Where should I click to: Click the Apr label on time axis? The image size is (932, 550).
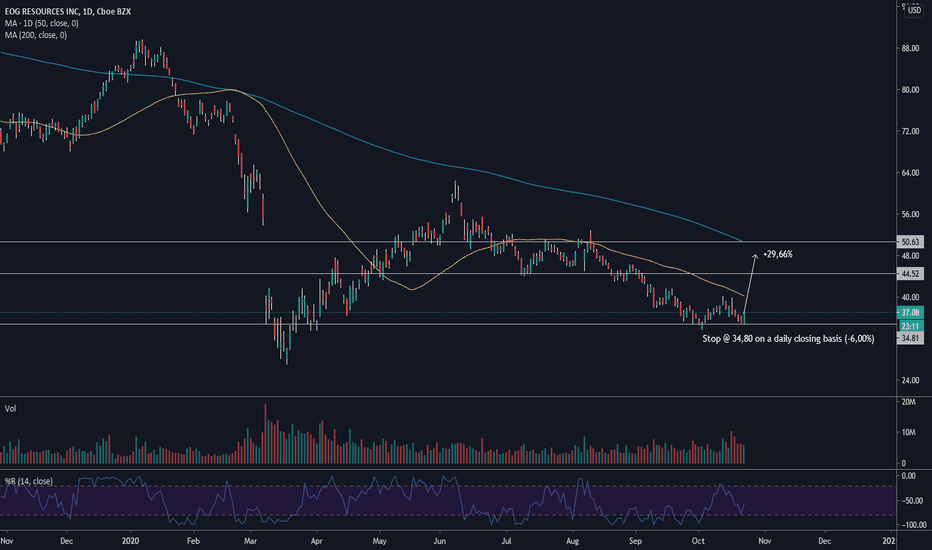point(316,541)
